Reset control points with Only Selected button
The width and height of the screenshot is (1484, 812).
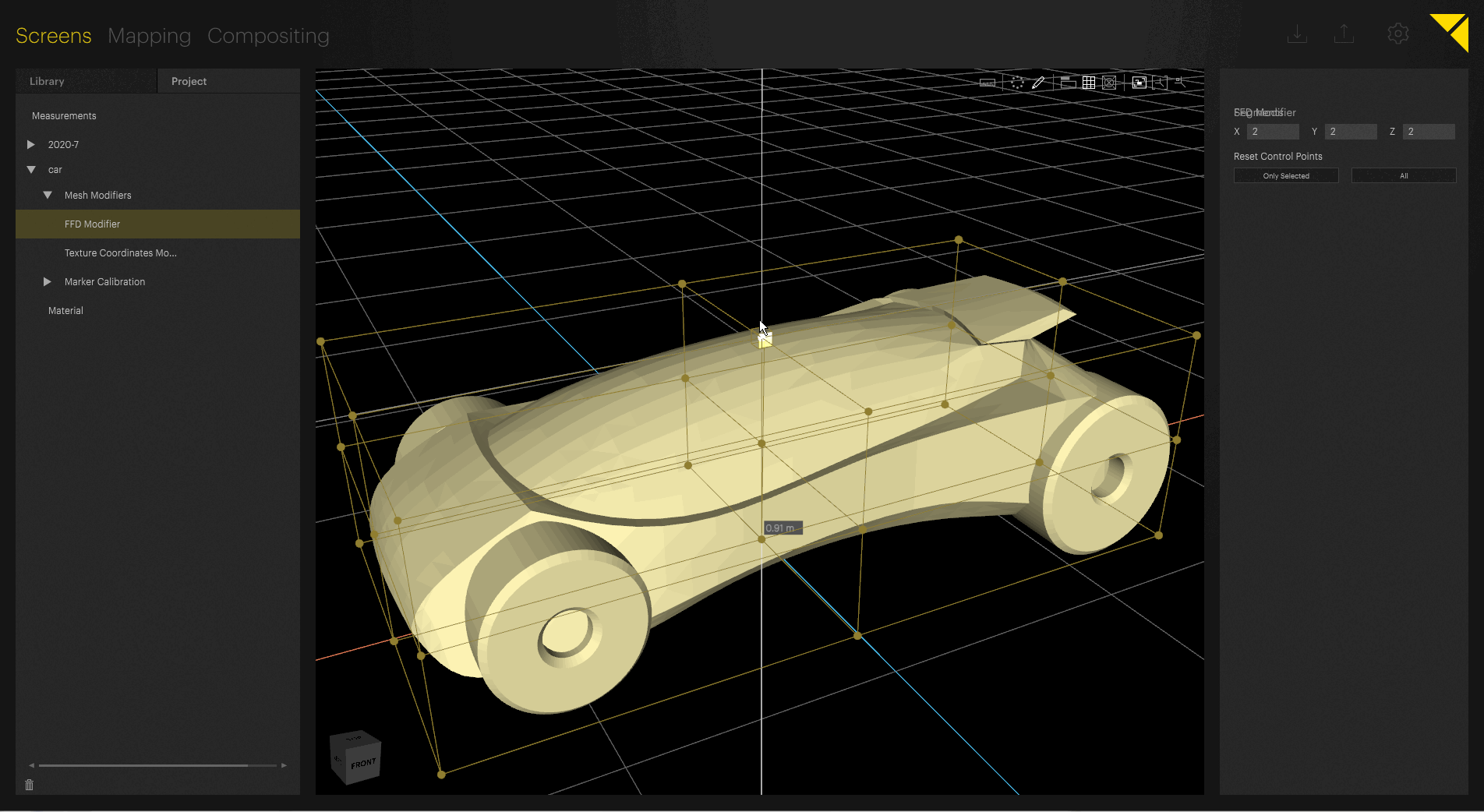[1285, 175]
